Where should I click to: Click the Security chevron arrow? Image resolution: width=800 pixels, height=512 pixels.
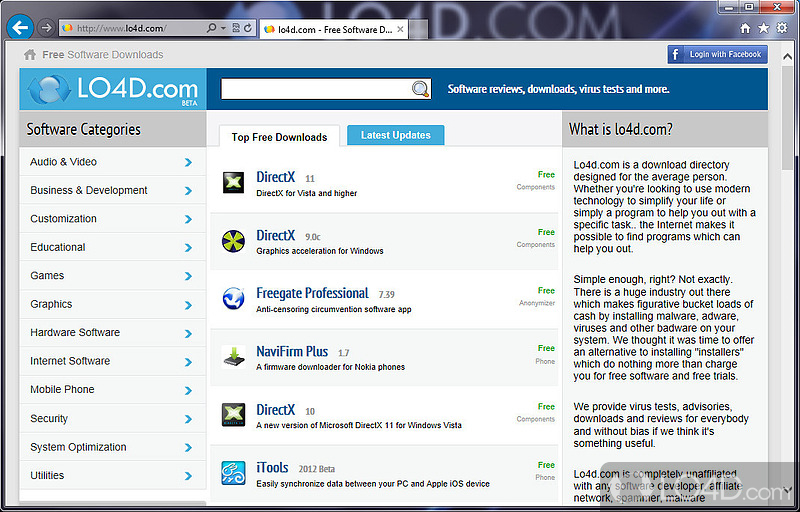188,419
